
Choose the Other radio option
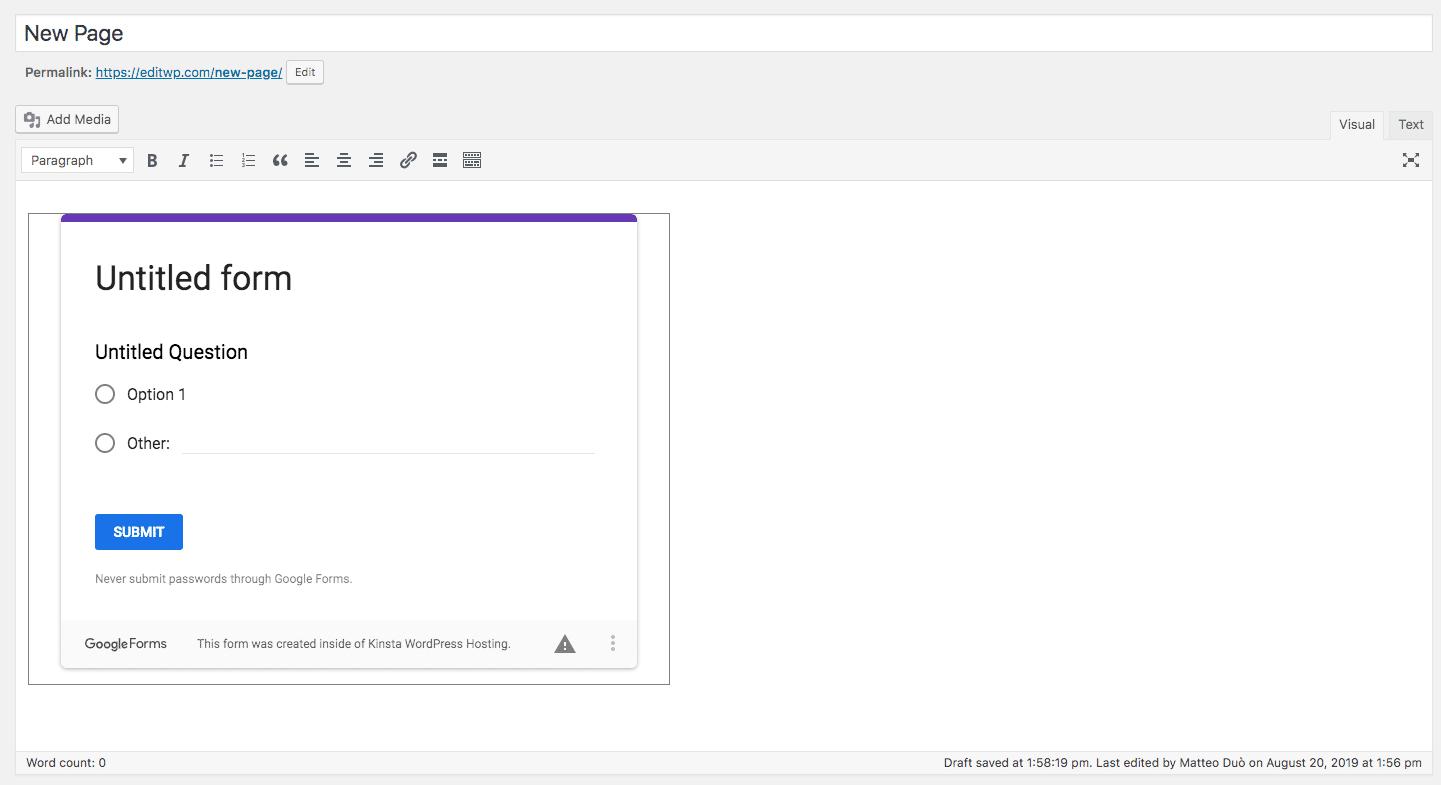105,443
